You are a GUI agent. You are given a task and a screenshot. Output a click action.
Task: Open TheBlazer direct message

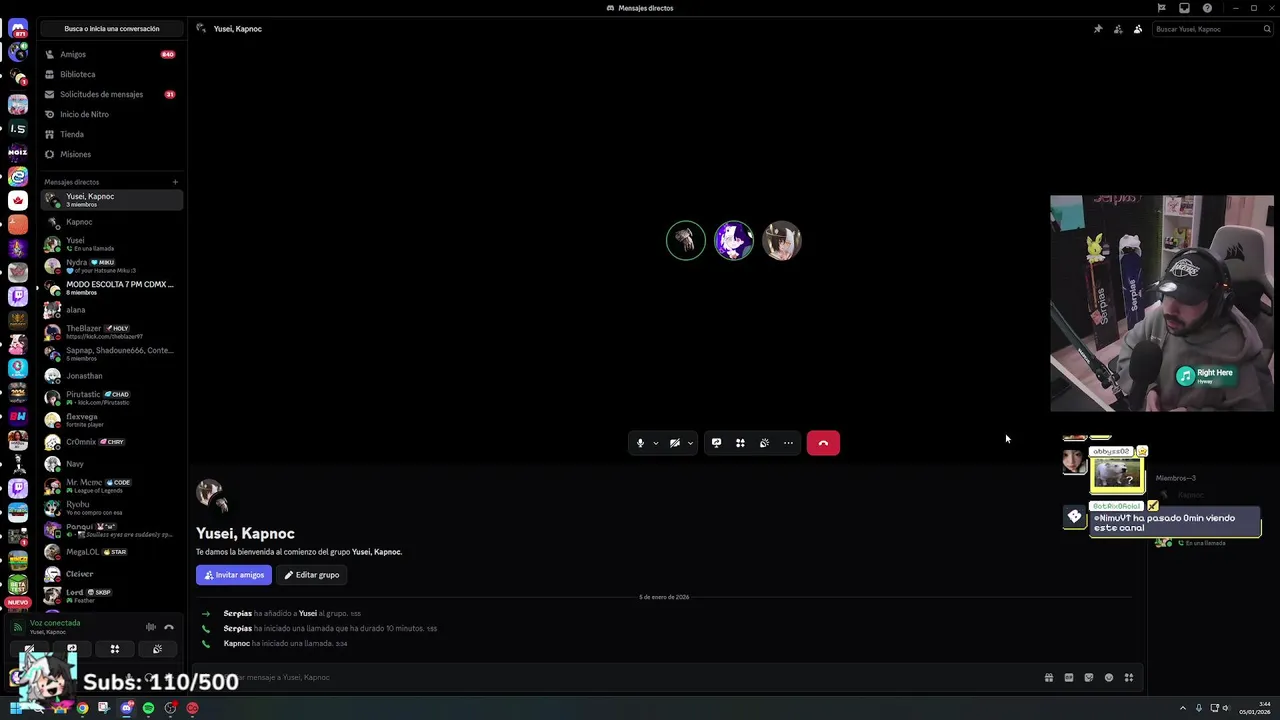(x=111, y=332)
